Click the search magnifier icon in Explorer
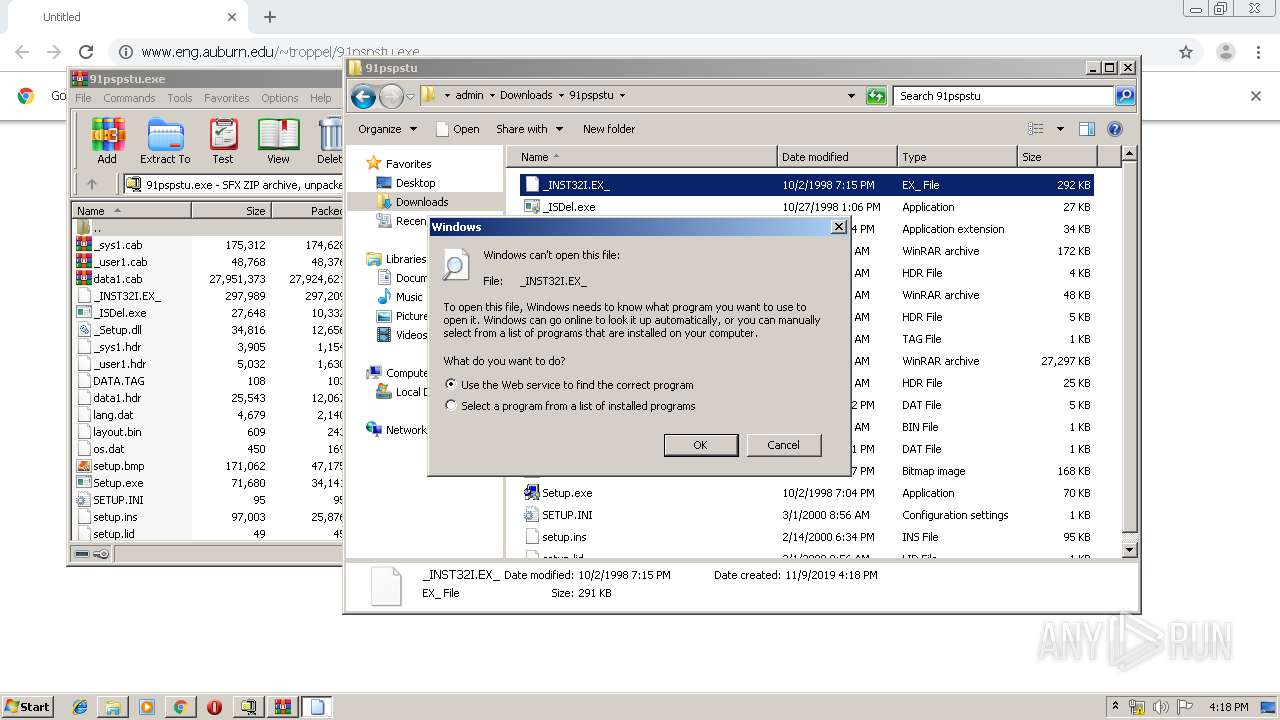Viewport: 1280px width, 720px height. pyautogui.click(x=1125, y=96)
